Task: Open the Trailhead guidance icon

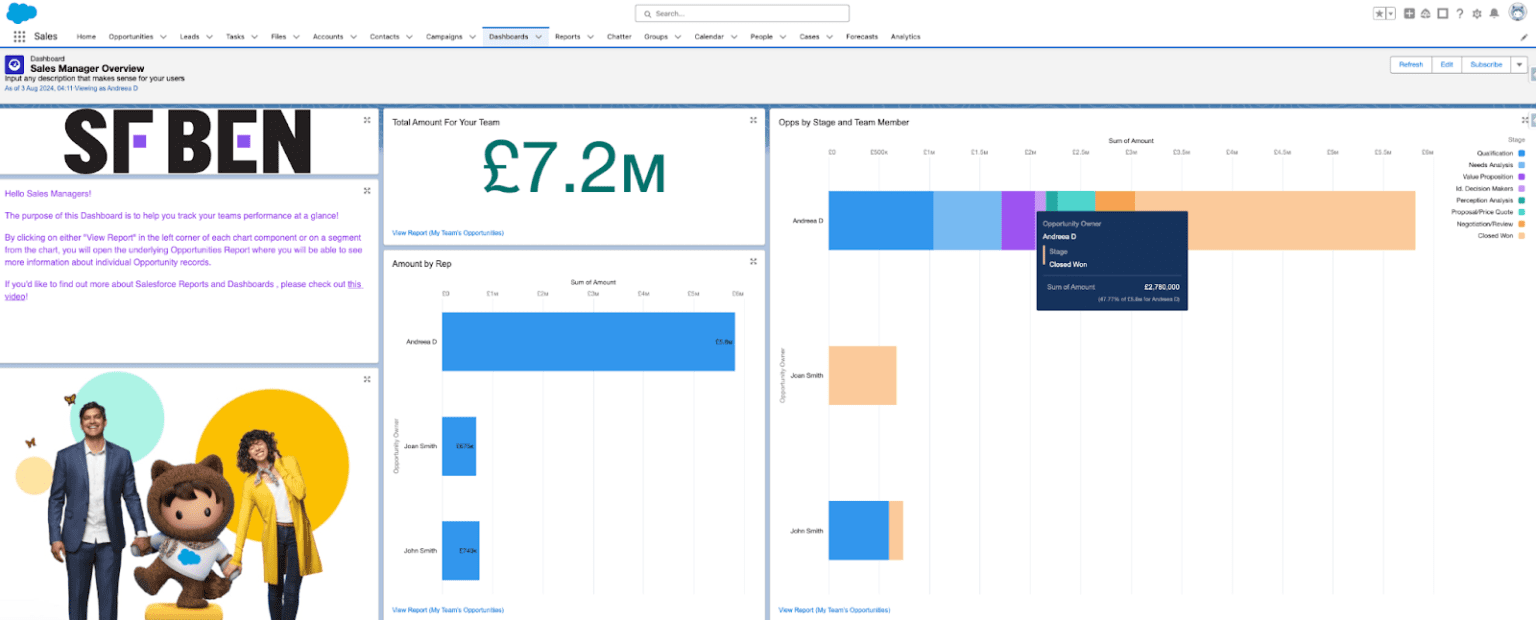Action: 1425,13
